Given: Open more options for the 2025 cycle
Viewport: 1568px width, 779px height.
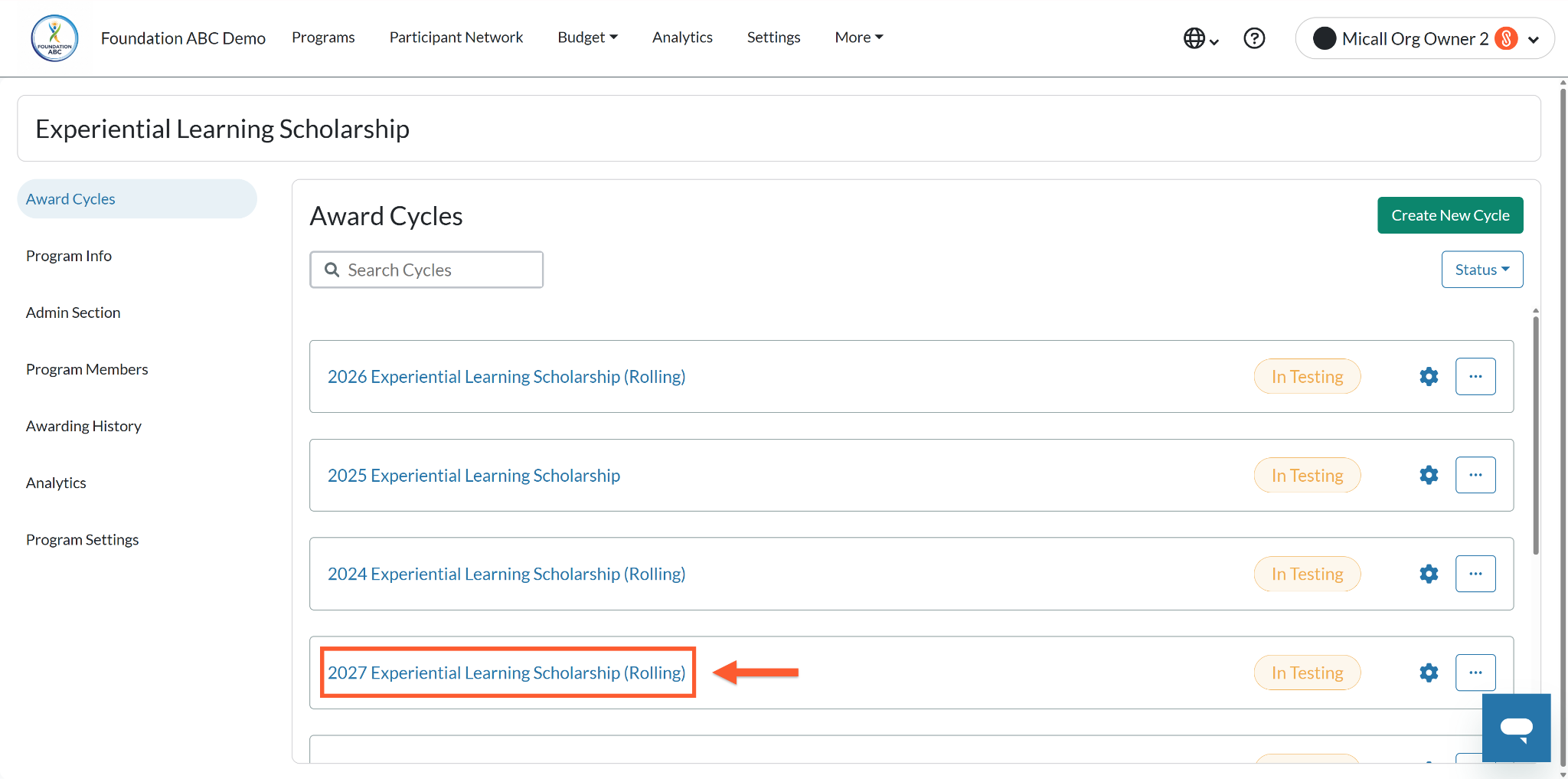Looking at the screenshot, I should 1475,475.
